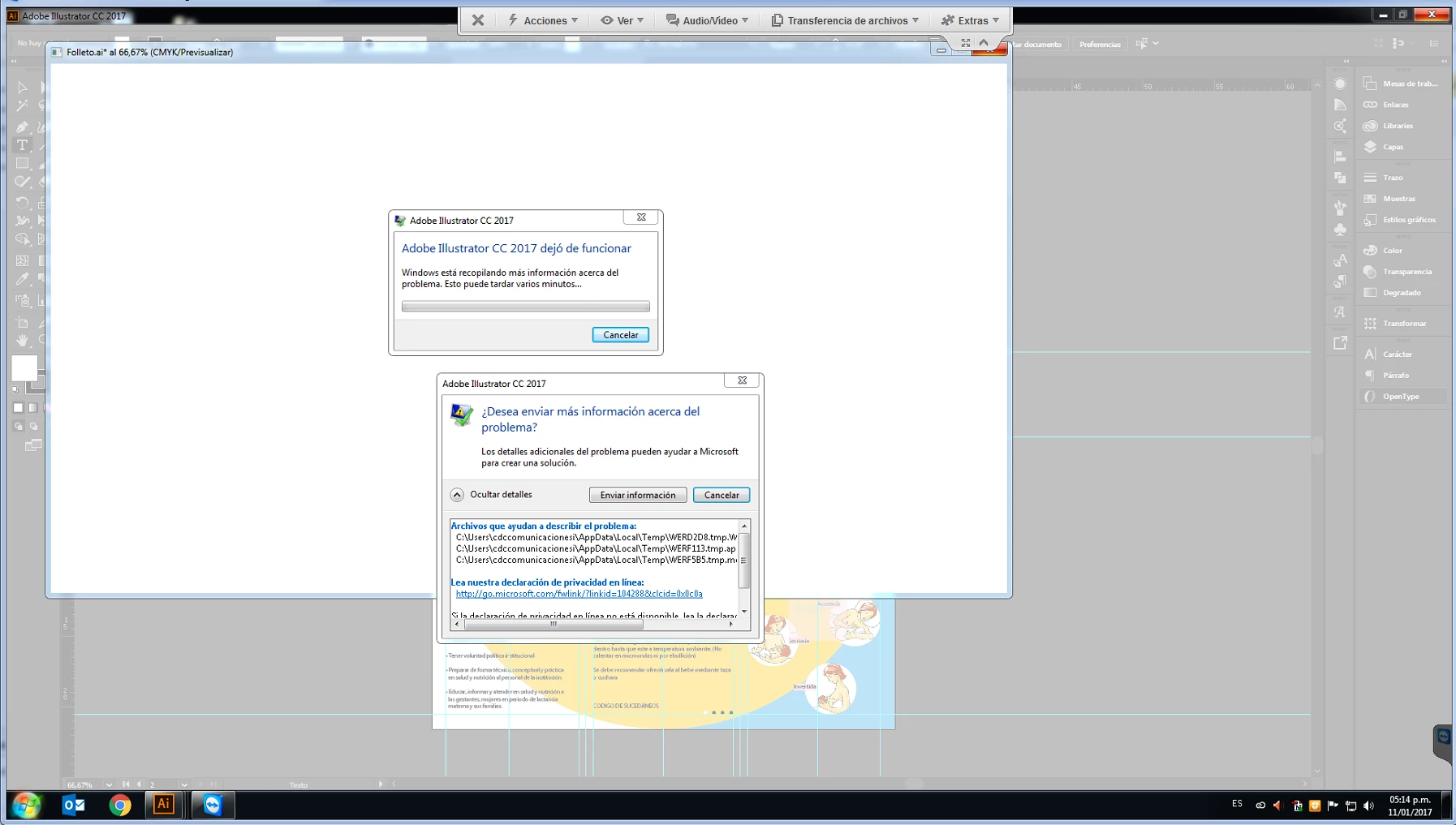Cancel the 'dejó de funcionar' dialog
Screen dimensions: 1456x825
pos(621,335)
